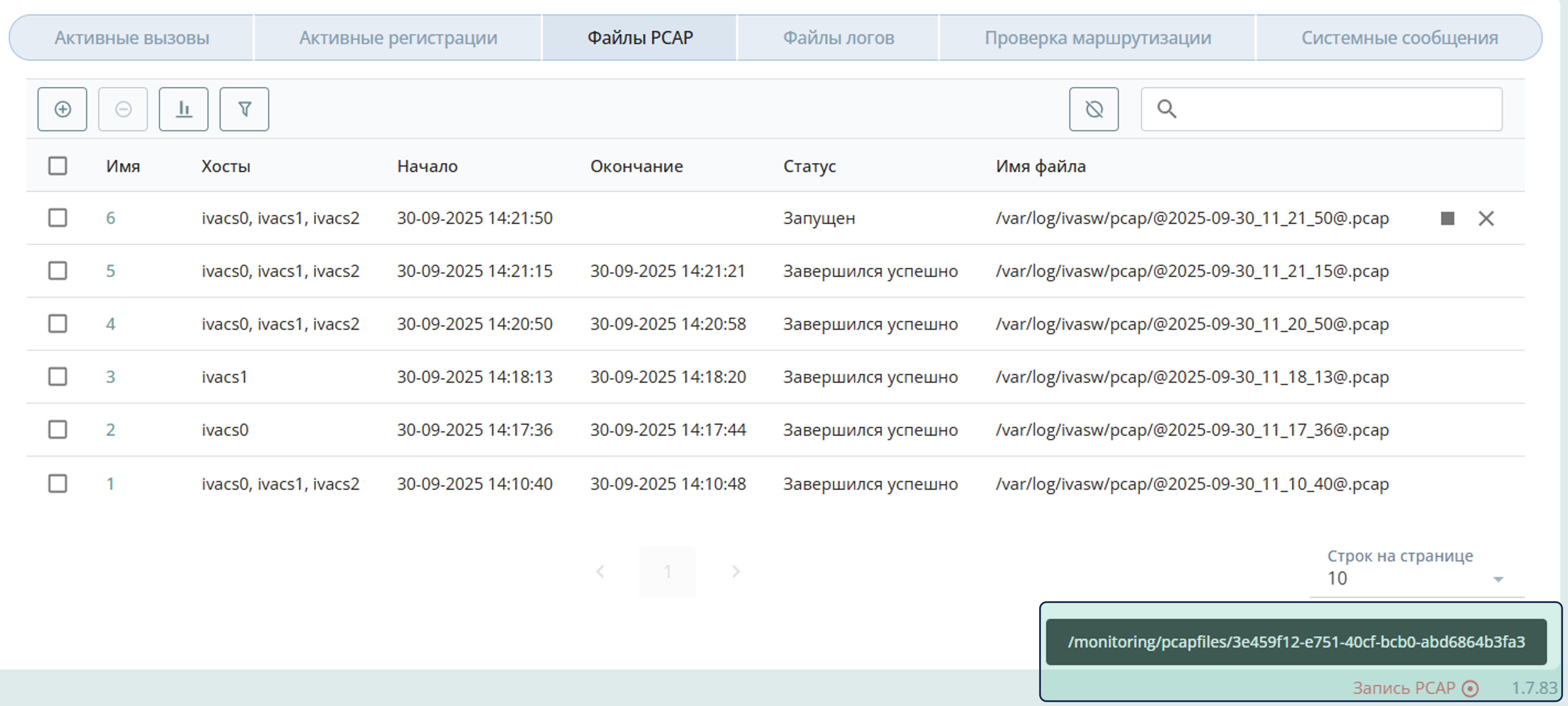This screenshot has height=706, width=1568.
Task: Click the plus icon to add PCAP capture
Action: click(x=62, y=109)
